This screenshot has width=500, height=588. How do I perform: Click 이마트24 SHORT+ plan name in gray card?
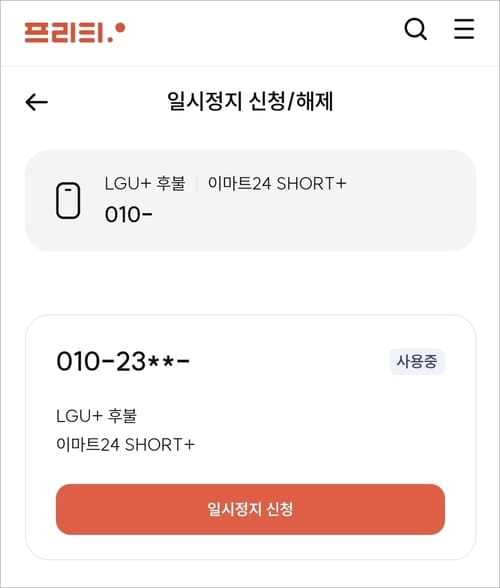[277, 184]
